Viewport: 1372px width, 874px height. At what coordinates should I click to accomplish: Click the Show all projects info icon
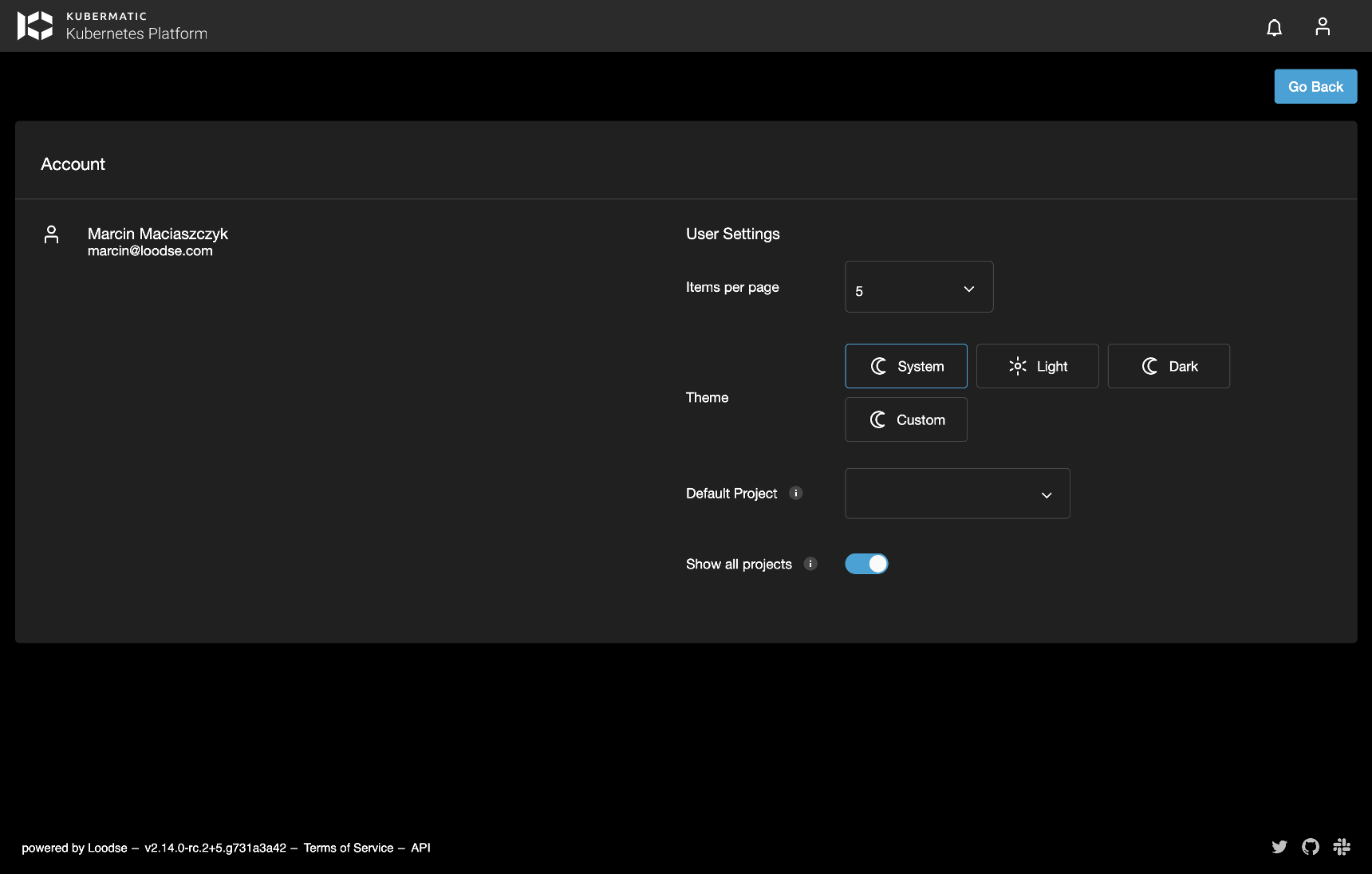point(810,564)
